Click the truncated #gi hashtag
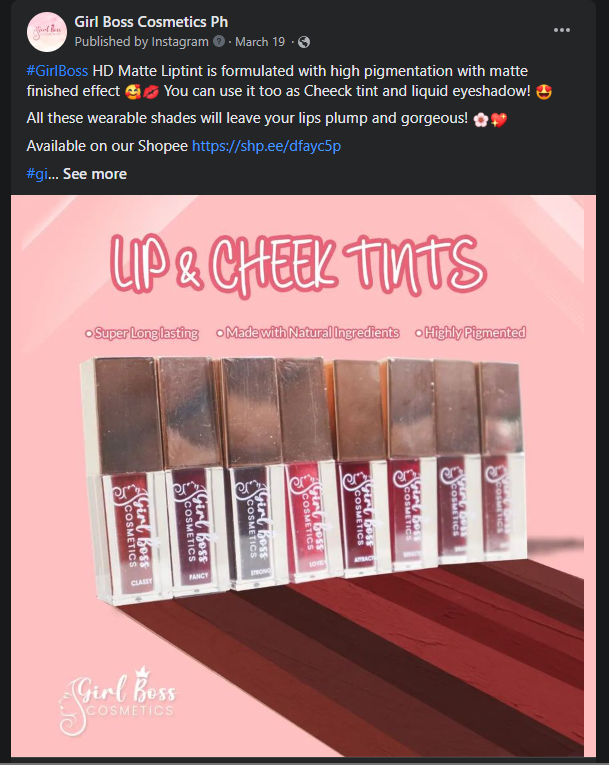The width and height of the screenshot is (609, 765). coord(37,174)
